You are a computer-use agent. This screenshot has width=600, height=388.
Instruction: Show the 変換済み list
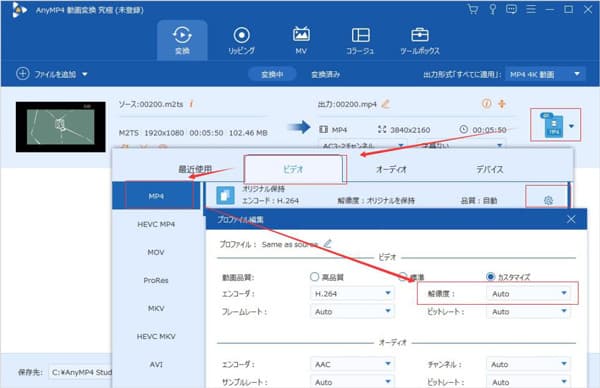pyautogui.click(x=326, y=74)
